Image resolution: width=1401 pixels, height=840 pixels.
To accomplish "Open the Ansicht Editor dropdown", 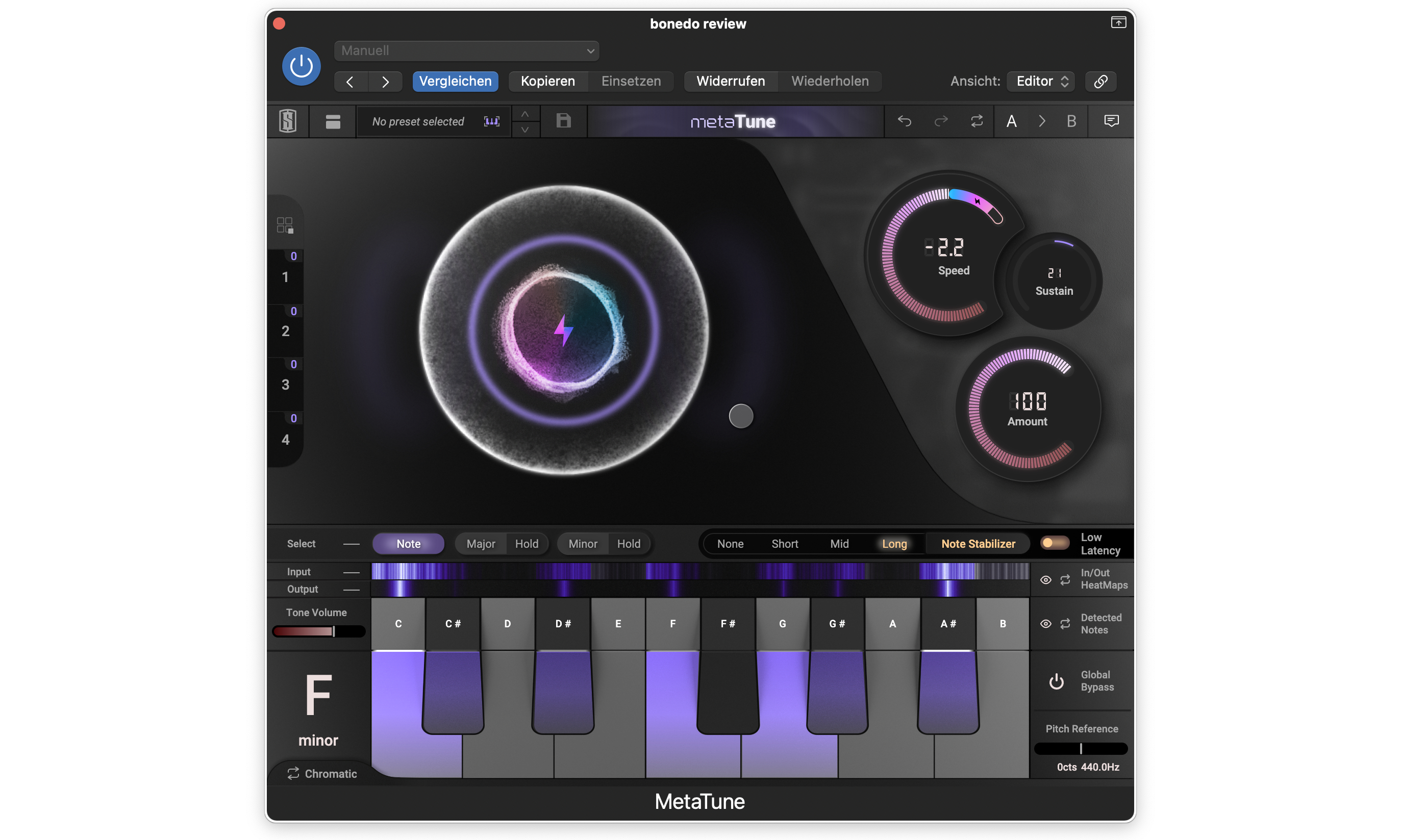I will [1041, 82].
